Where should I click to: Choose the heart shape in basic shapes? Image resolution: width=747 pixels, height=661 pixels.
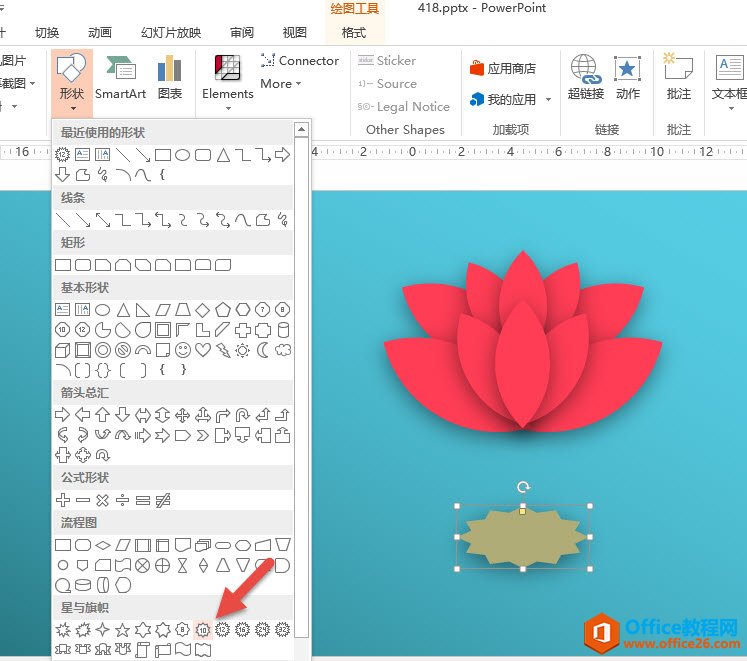click(x=203, y=350)
